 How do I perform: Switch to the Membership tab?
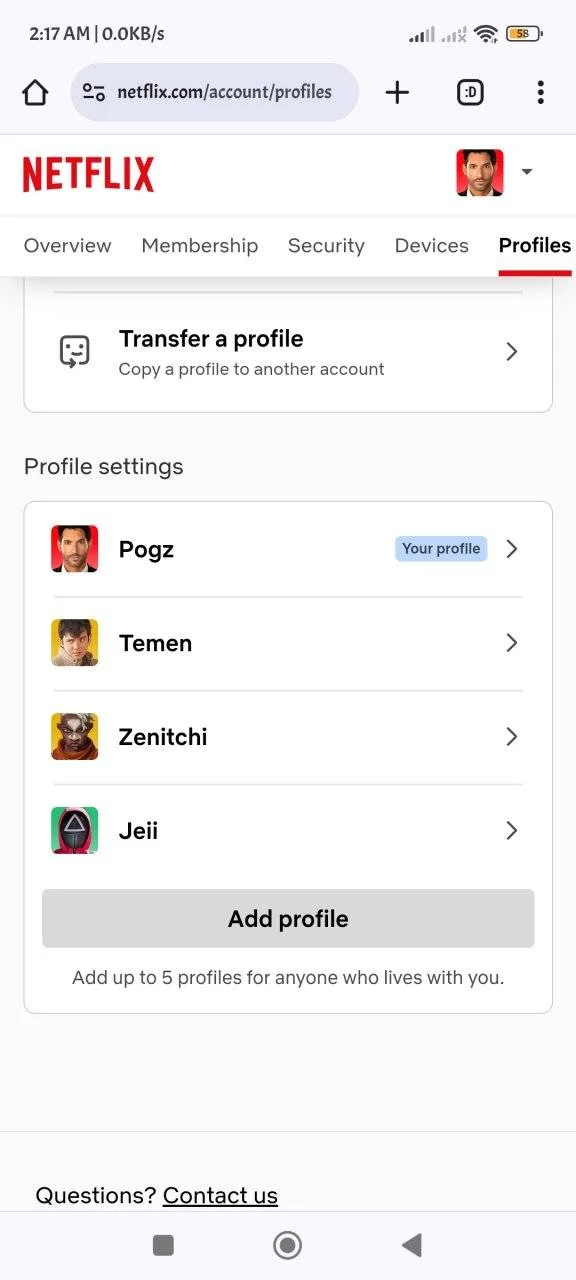coord(200,246)
